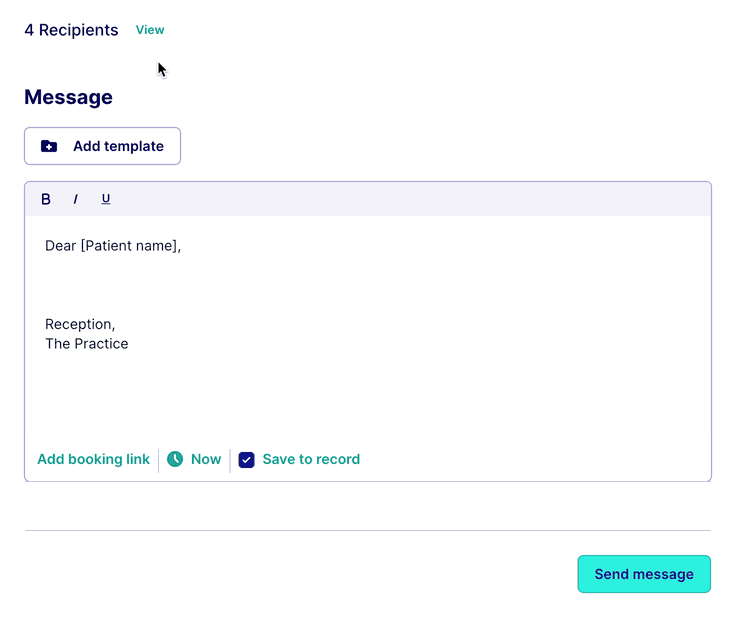Click the folder-plus icon on Add template
Screen dimensions: 730x617
49,146
